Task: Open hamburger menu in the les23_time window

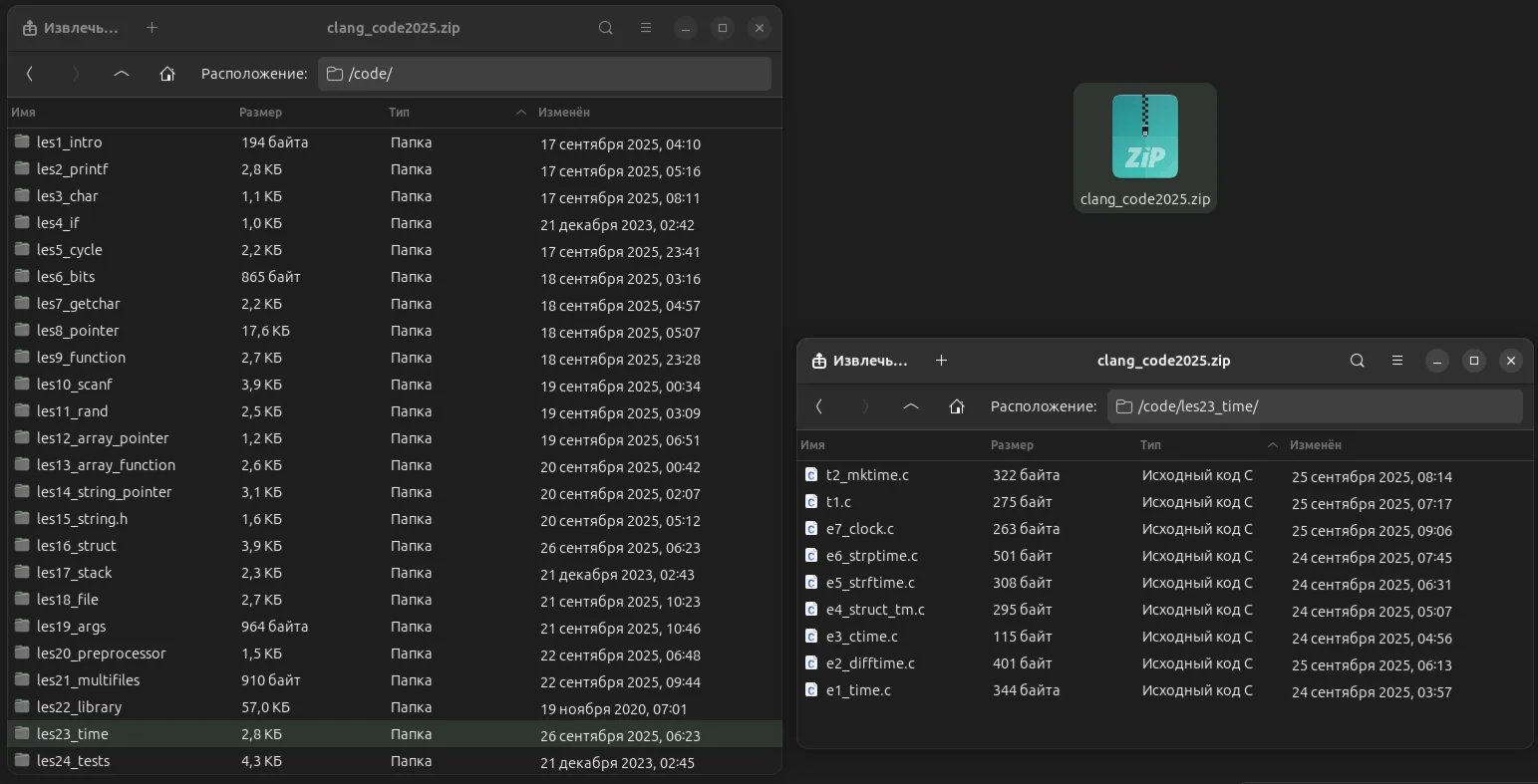Action: pos(1396,361)
